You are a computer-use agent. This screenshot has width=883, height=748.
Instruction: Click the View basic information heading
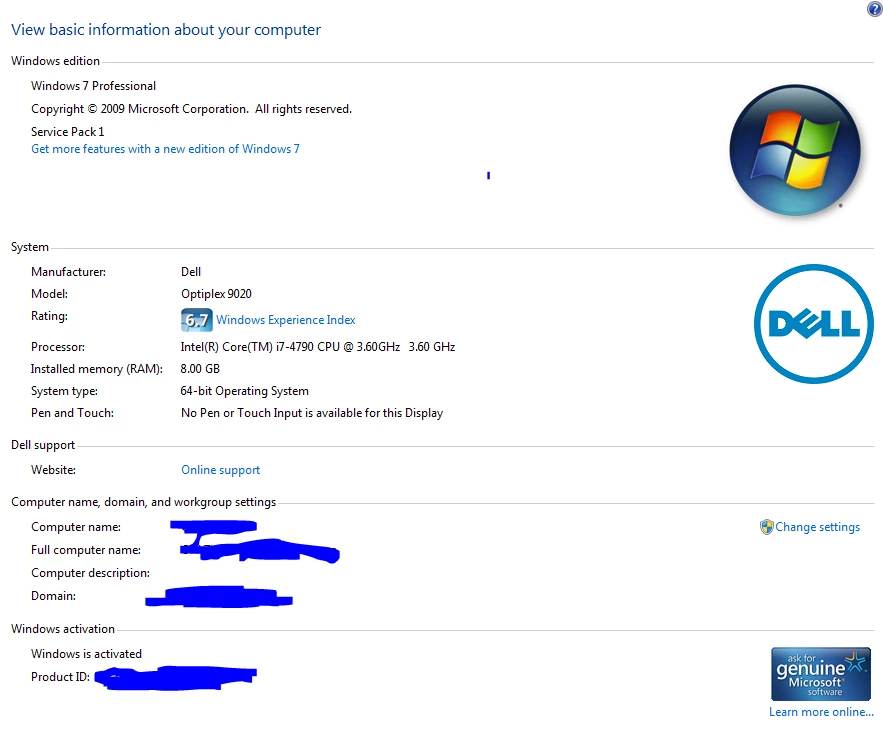click(x=166, y=30)
